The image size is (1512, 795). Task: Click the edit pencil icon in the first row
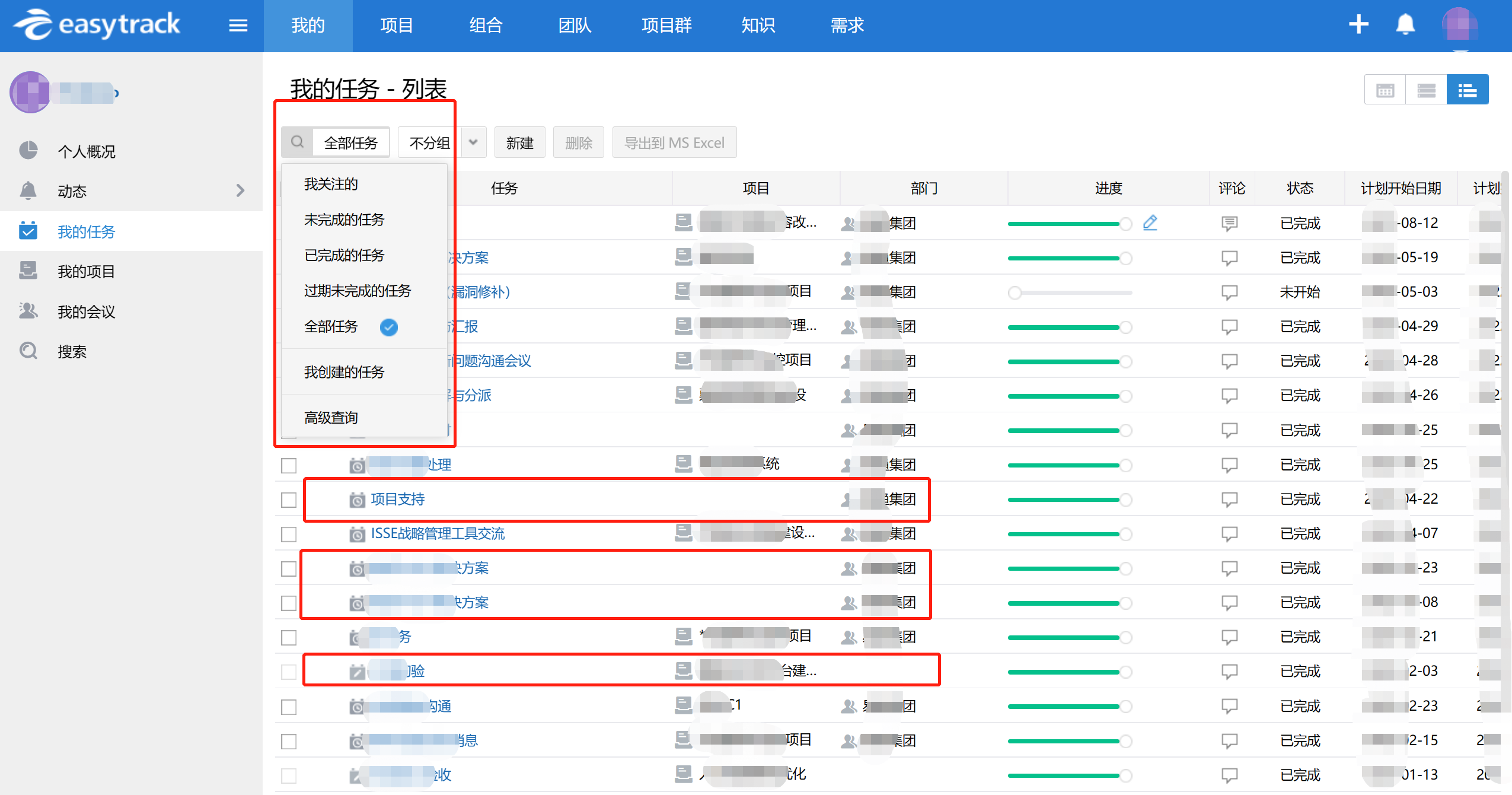click(x=1150, y=222)
